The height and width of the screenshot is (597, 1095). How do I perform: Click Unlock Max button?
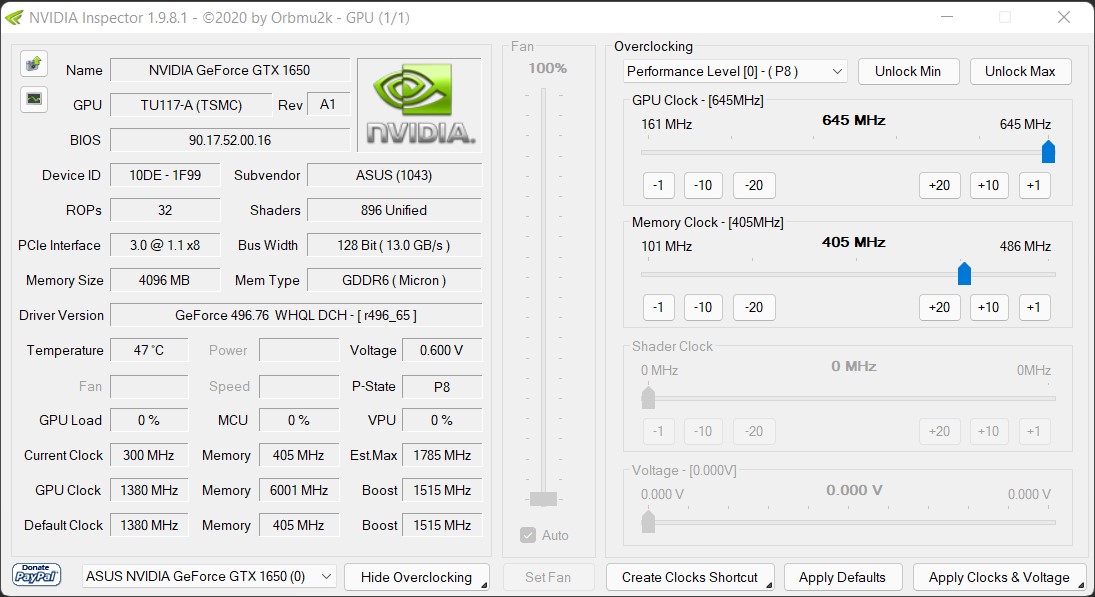tap(1020, 71)
